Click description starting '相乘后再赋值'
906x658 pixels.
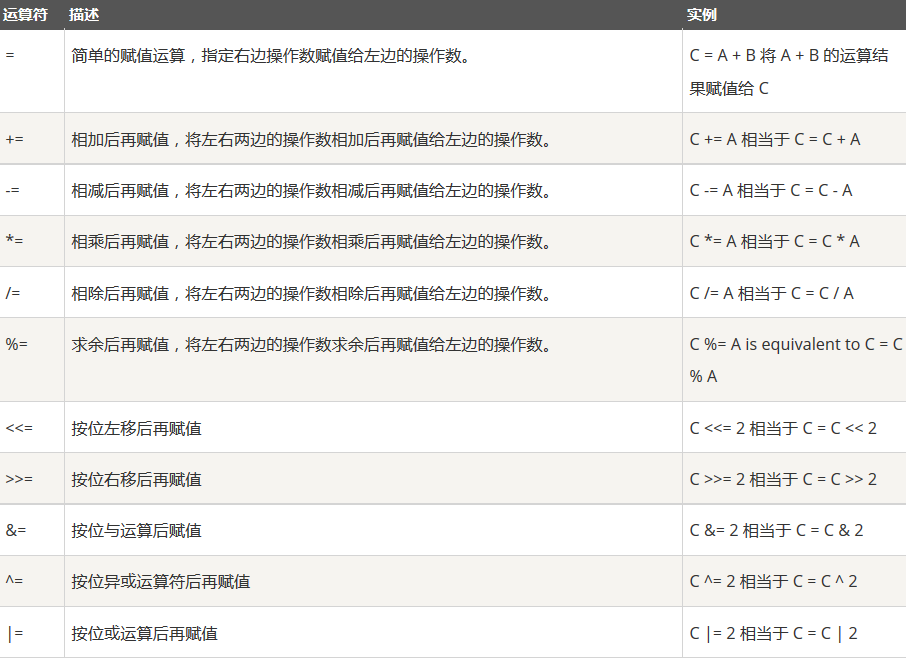click(312, 241)
